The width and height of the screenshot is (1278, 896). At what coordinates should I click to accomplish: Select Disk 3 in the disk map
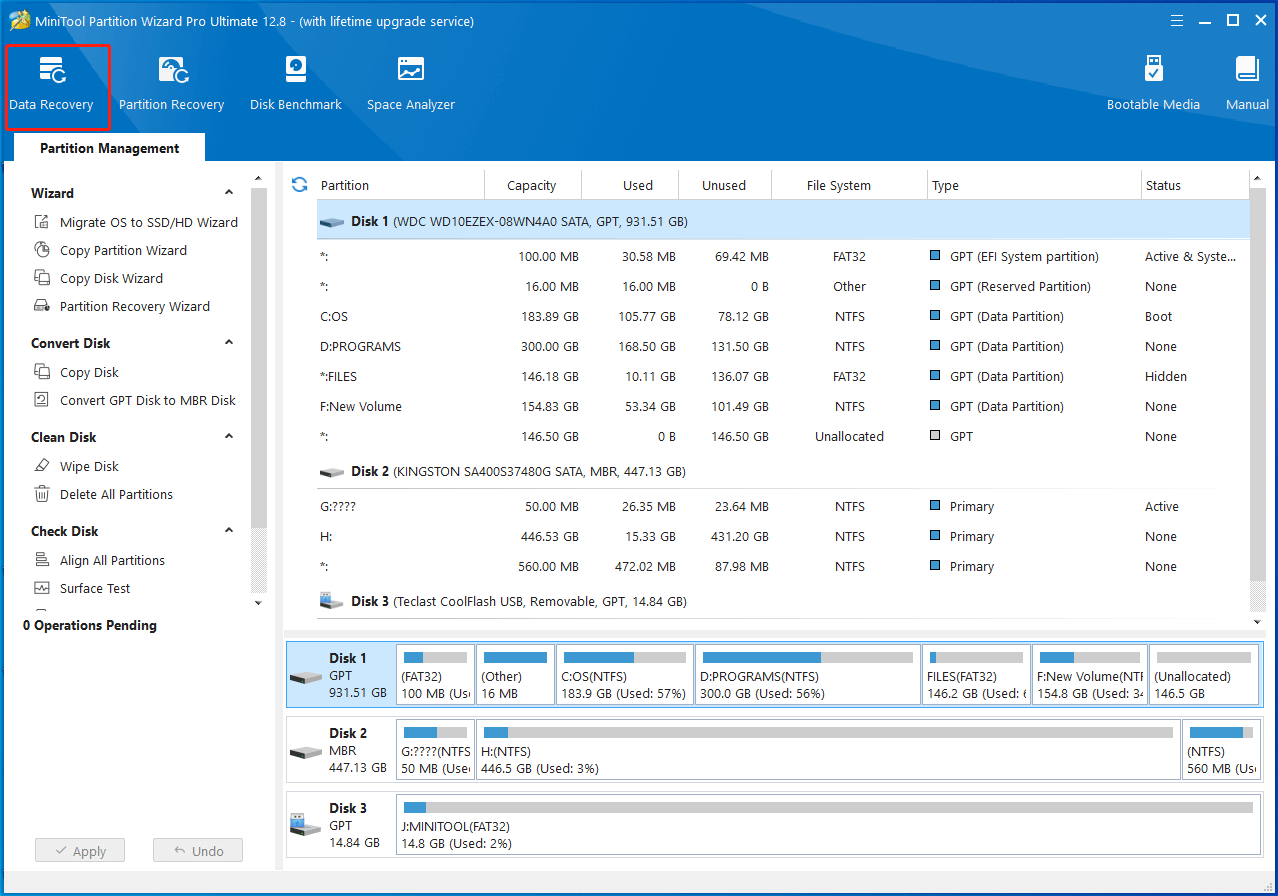click(340, 825)
